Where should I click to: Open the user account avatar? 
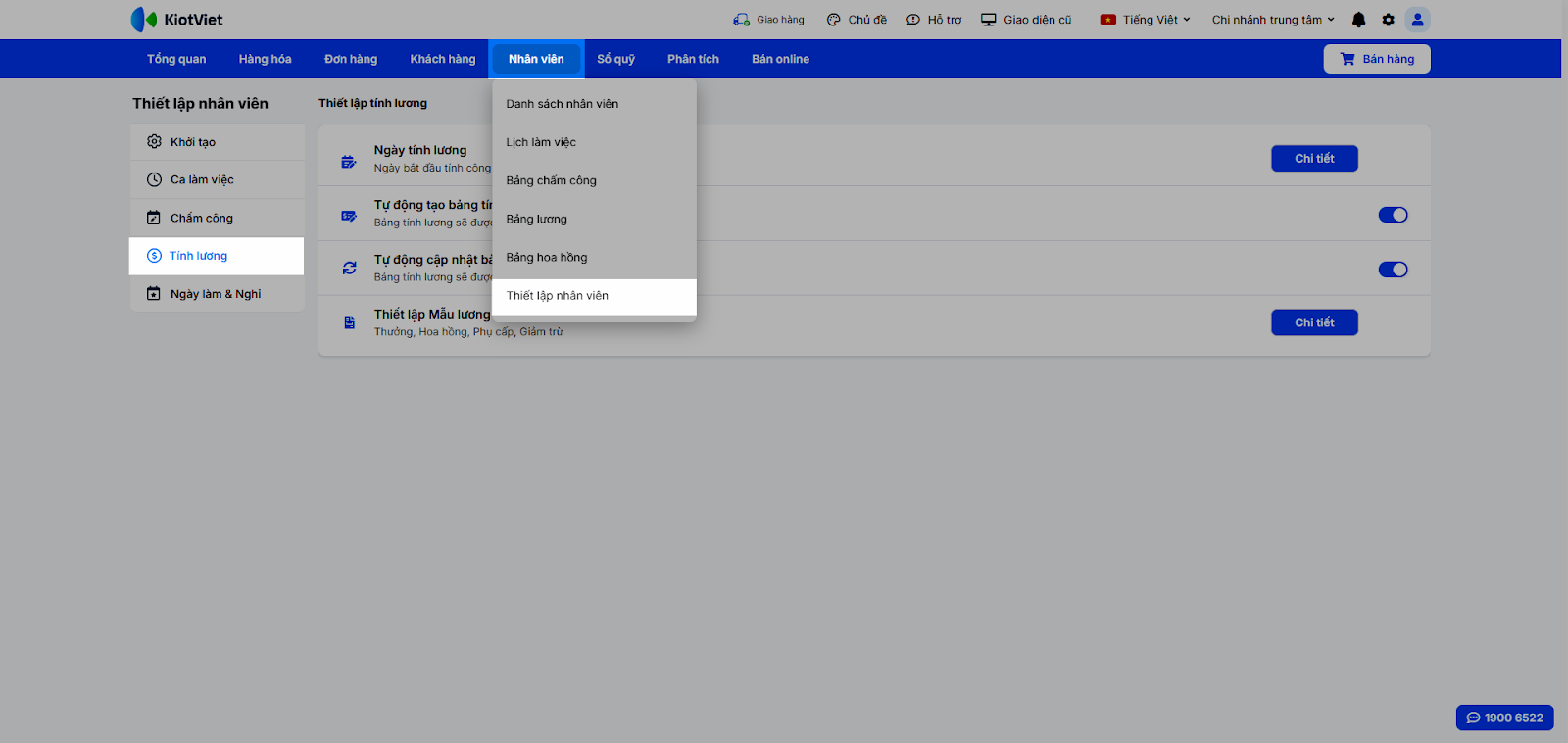tap(1417, 20)
